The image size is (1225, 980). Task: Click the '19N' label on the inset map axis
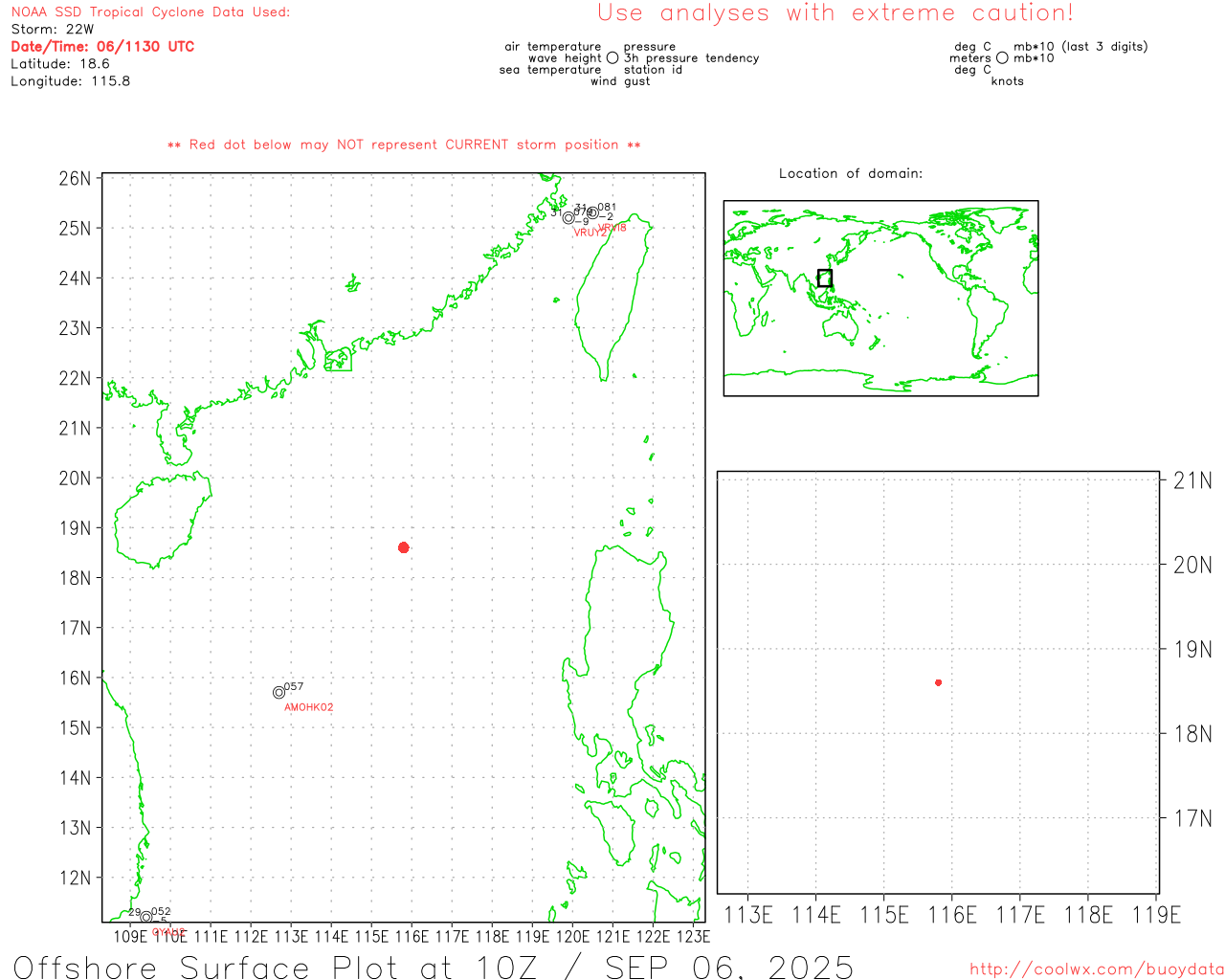[x=1192, y=650]
